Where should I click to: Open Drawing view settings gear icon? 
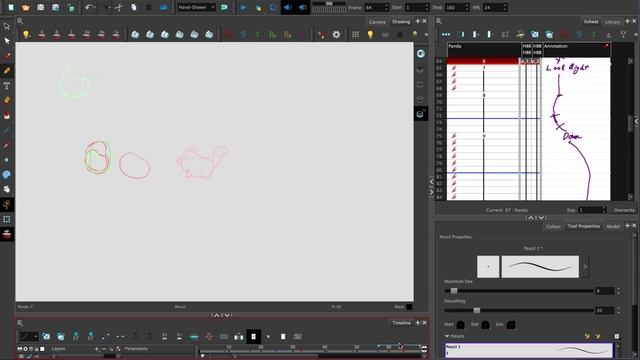[336, 35]
